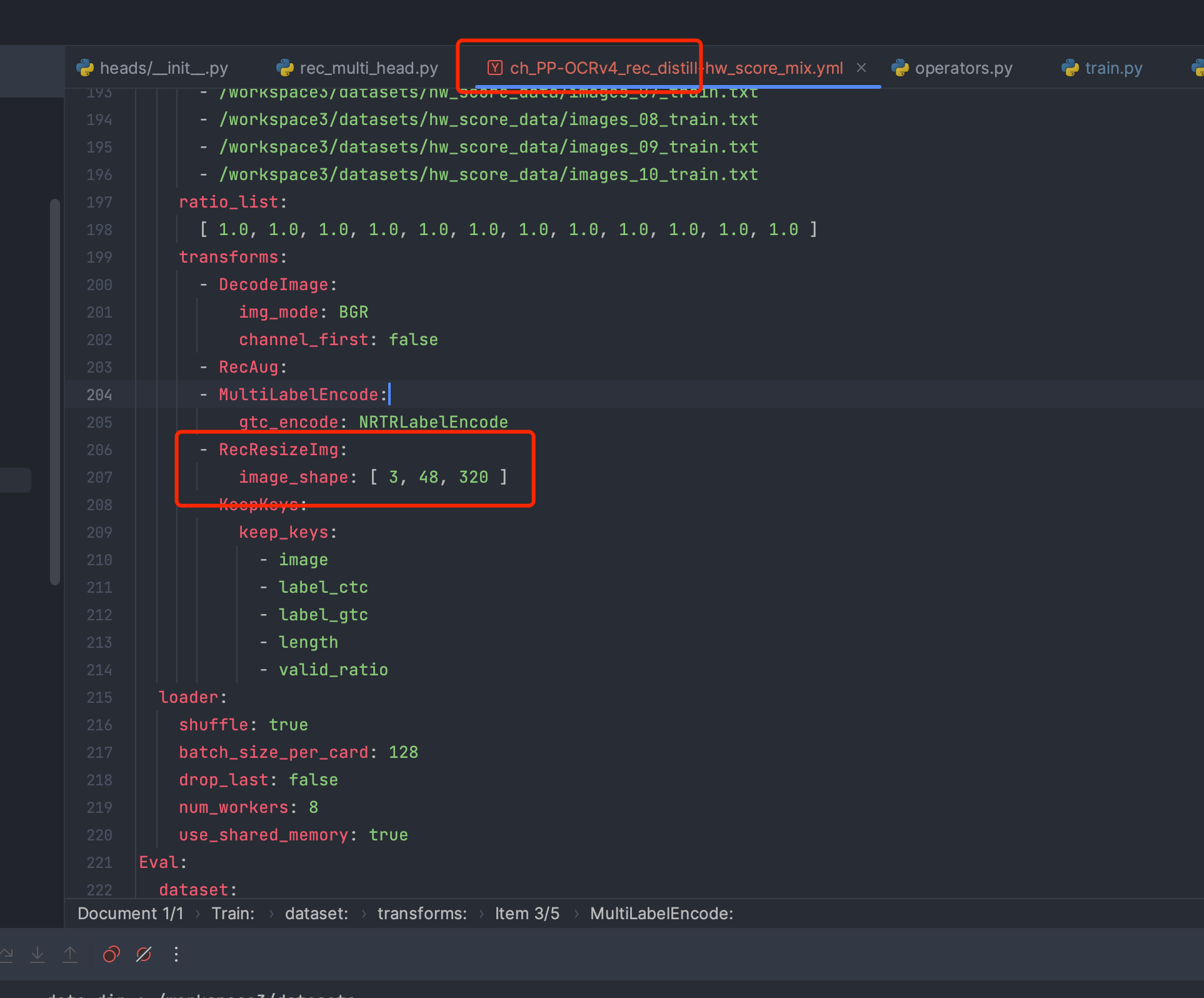Viewport: 1204px width, 998px height.
Task: Toggle the red breakpoint circles icon
Action: [x=111, y=954]
